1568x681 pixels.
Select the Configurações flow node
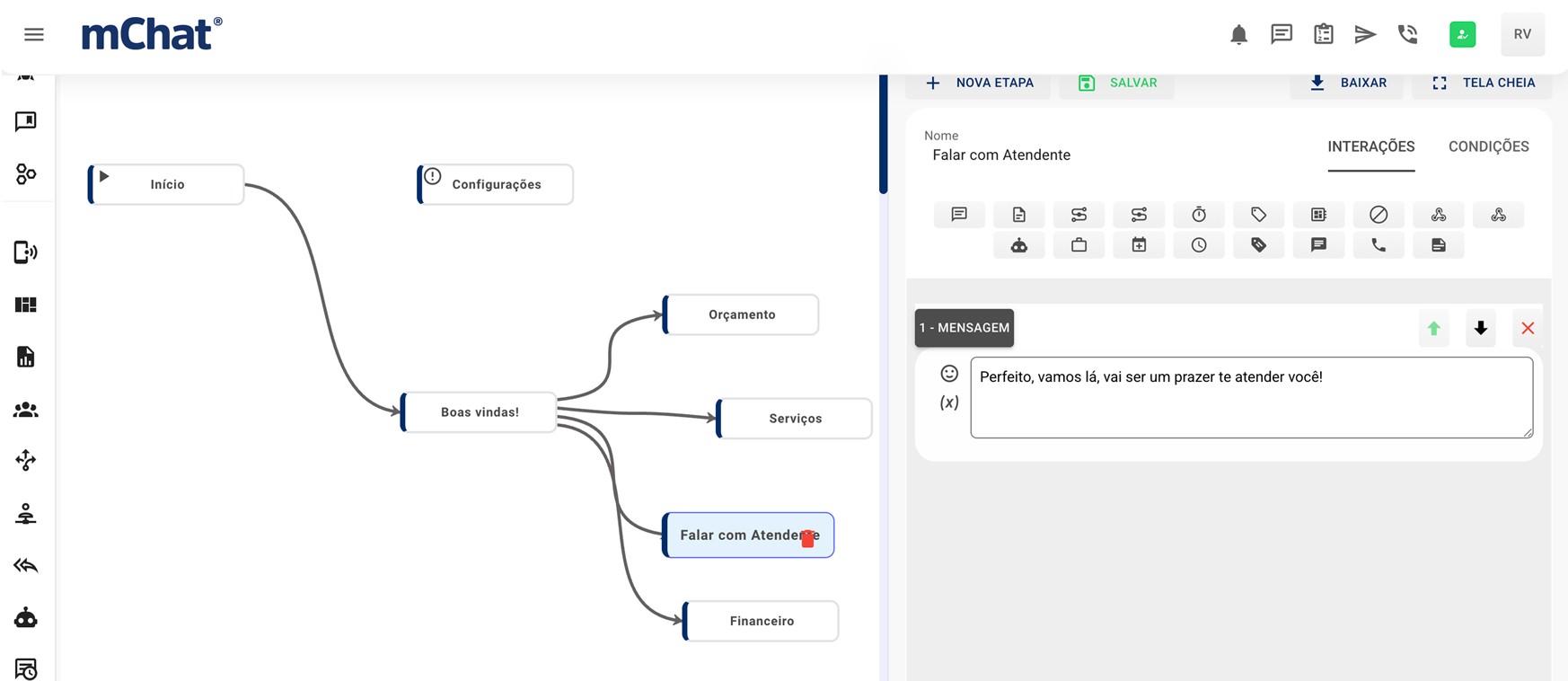click(496, 184)
